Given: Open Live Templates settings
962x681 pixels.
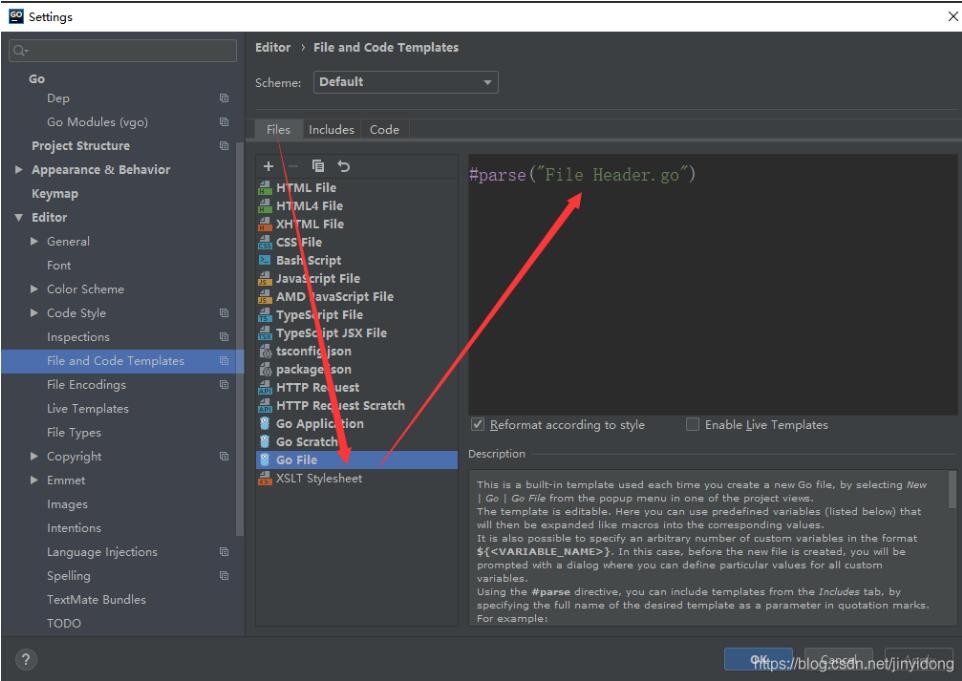Looking at the screenshot, I should (87, 409).
